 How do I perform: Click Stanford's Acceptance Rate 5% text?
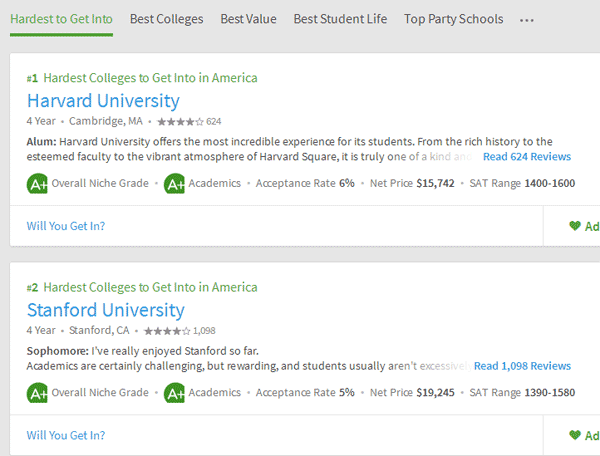click(305, 392)
